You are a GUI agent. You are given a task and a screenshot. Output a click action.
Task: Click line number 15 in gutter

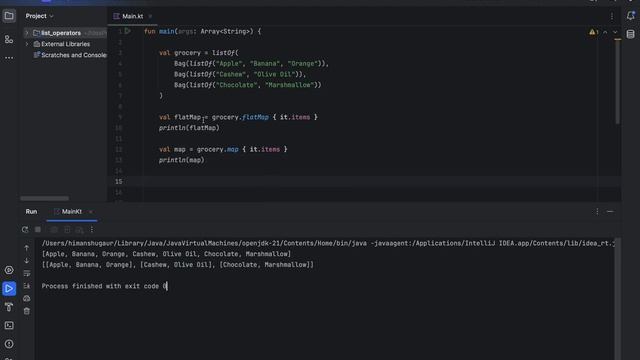click(x=118, y=181)
